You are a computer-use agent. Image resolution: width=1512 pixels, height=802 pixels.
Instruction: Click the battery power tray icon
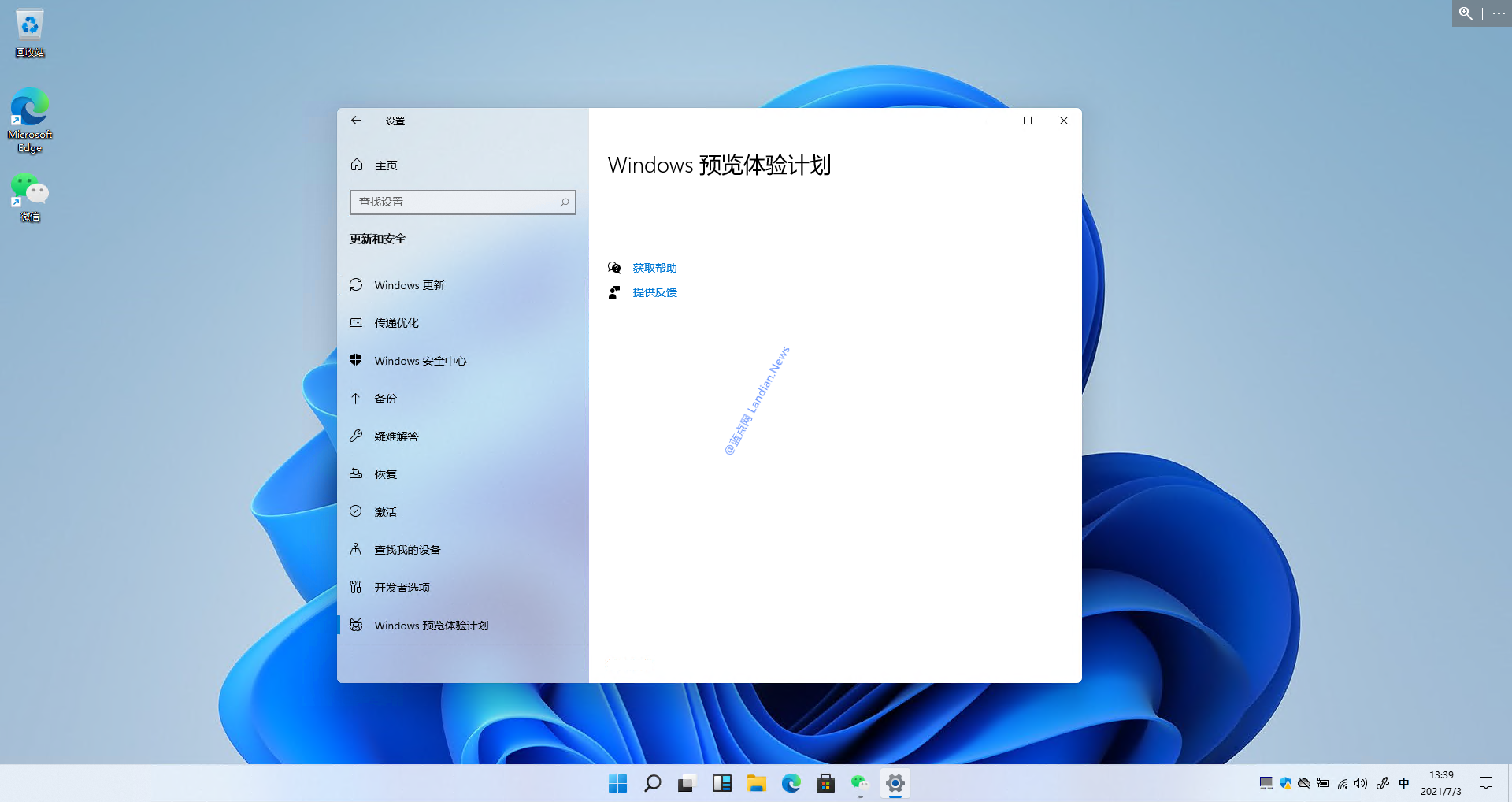(1323, 783)
